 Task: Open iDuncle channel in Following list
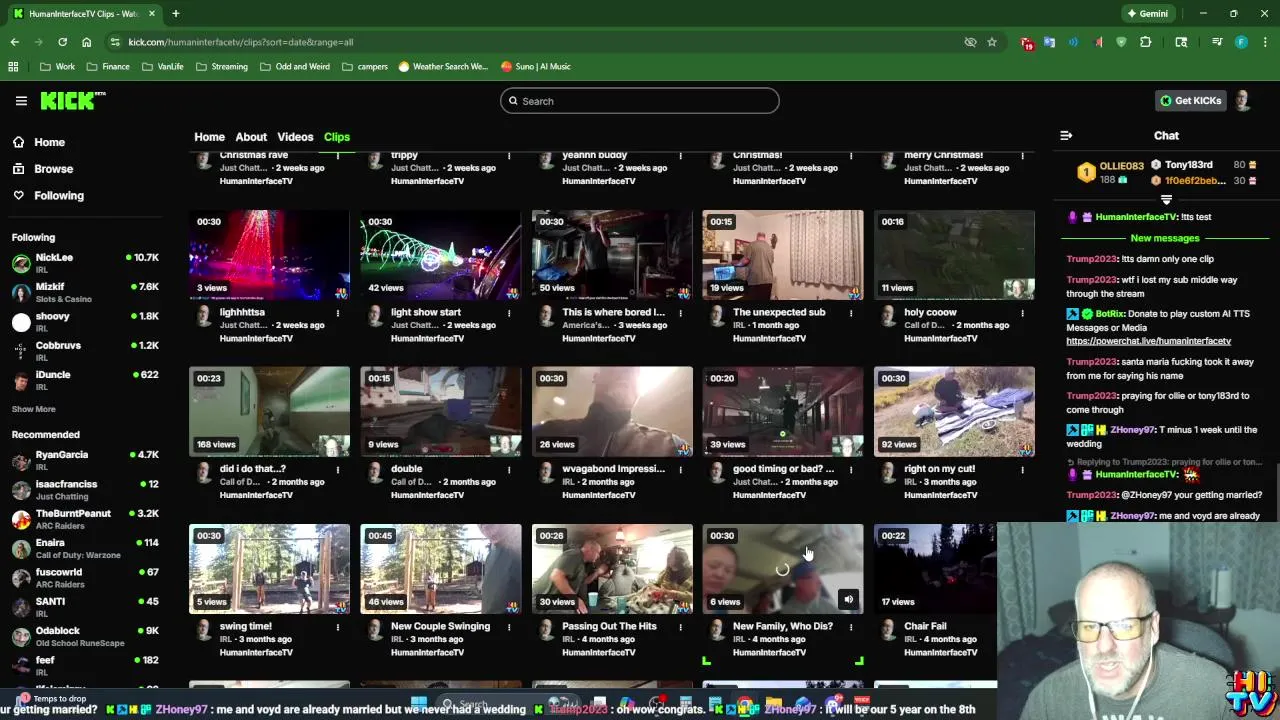tap(87, 380)
